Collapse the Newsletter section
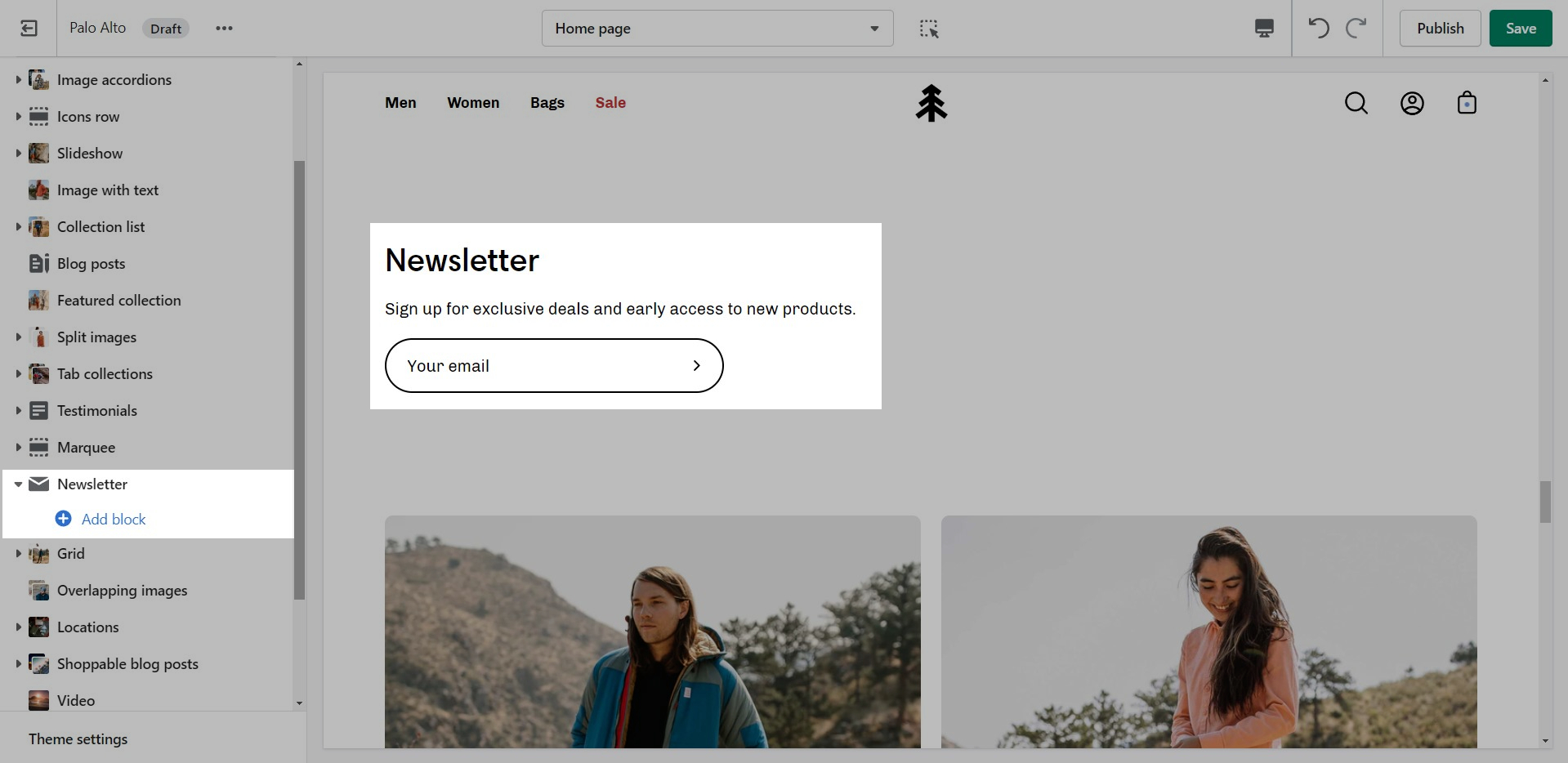 [18, 484]
